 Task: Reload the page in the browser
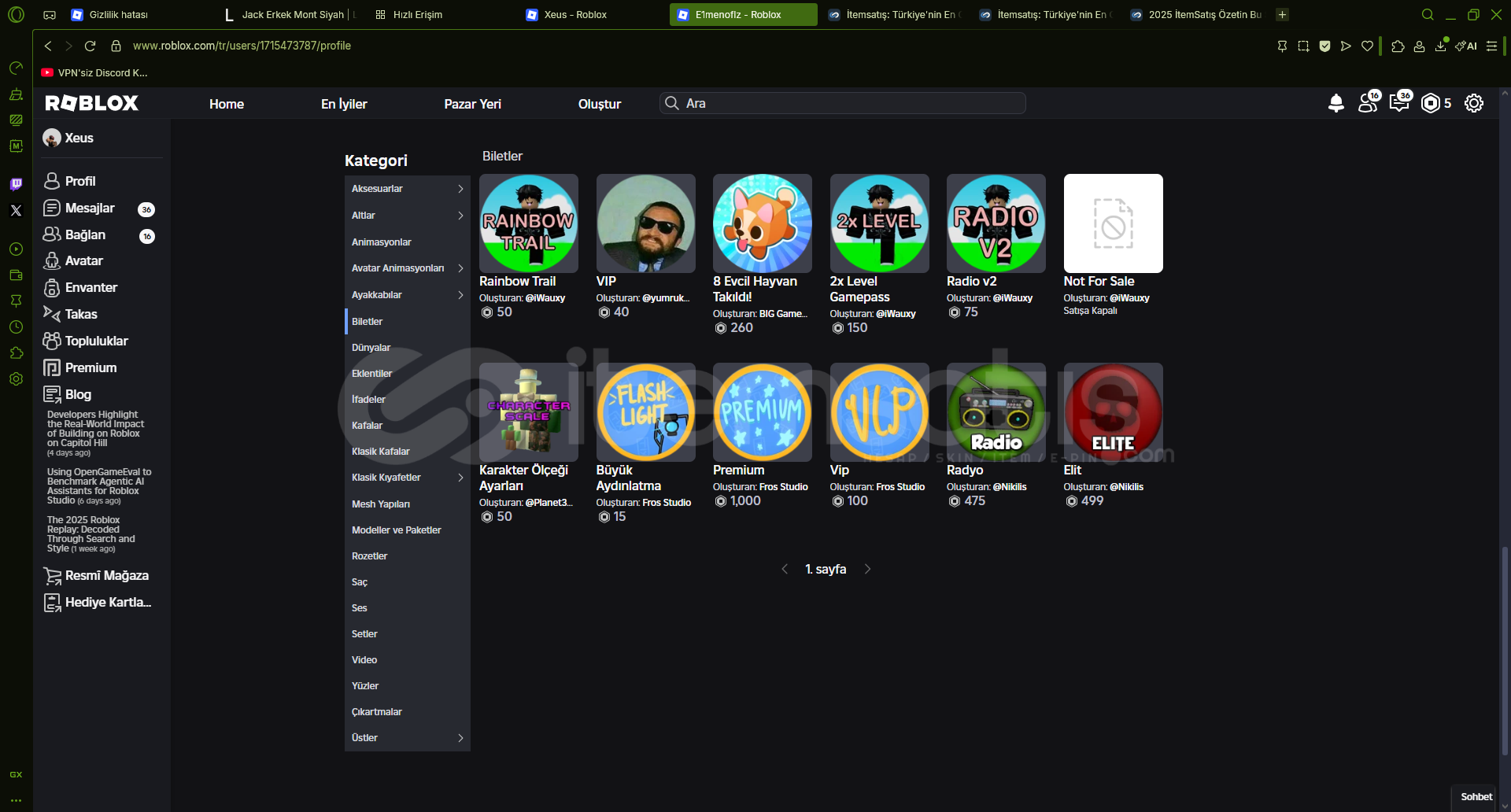[x=90, y=46]
